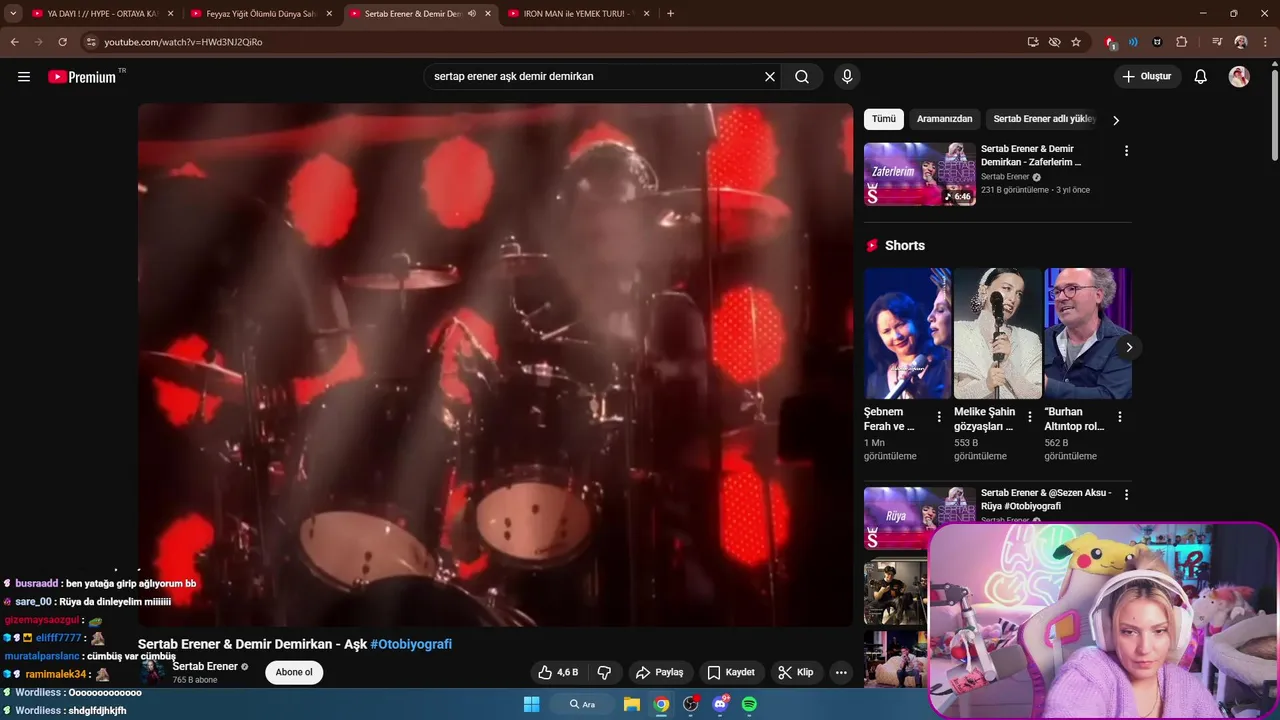Open options for Şebnem Ferah short
Screen dimensions: 1280x720
939,417
